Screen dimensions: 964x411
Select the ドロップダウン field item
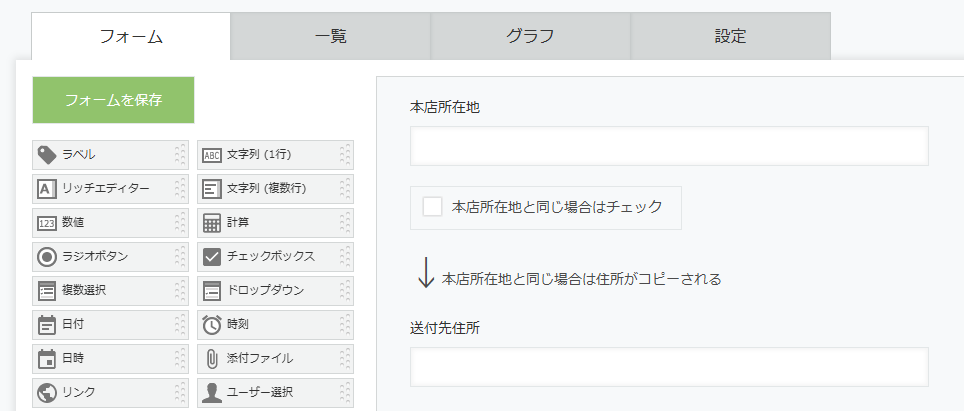(x=275, y=291)
